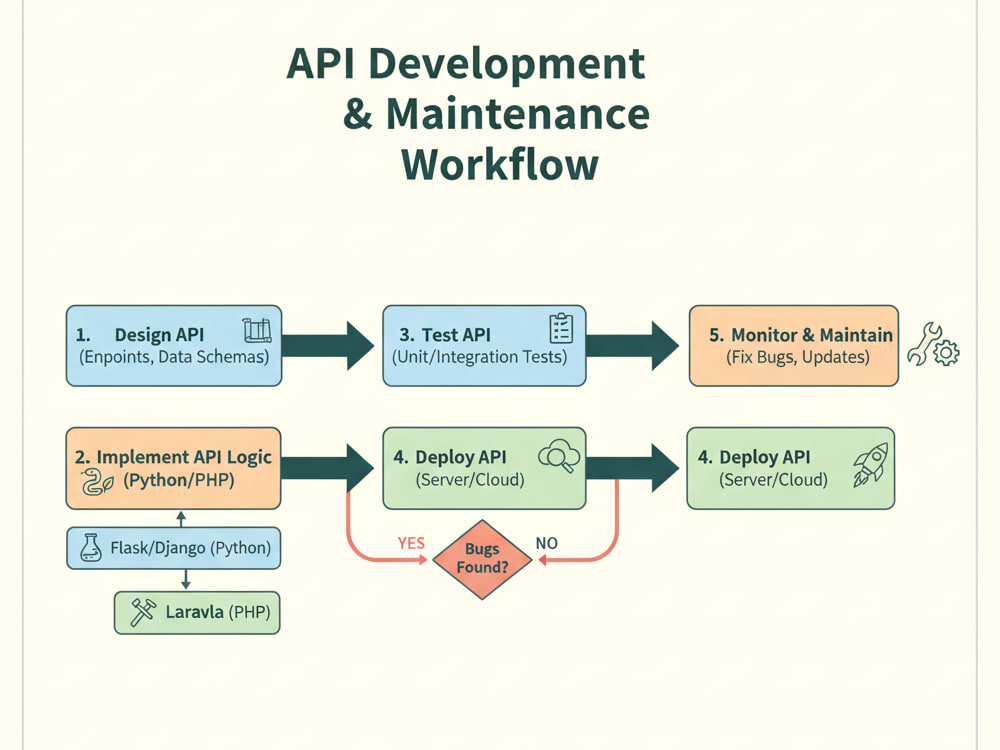The height and width of the screenshot is (750, 1000).
Task: Click the dark arrow leaving Implement API Logic
Action: pos(328,467)
